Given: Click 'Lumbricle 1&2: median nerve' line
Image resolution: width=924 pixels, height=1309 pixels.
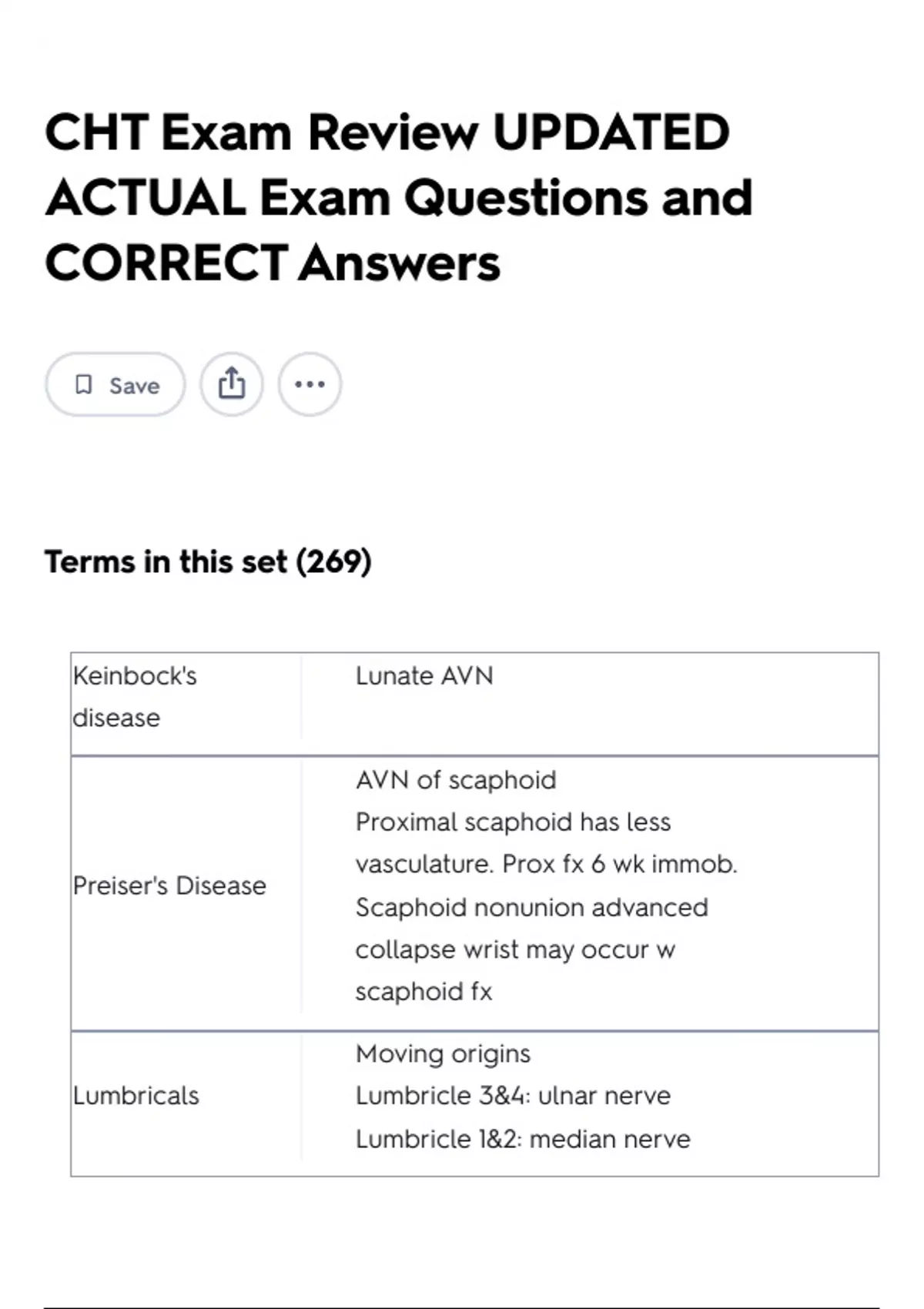Looking at the screenshot, I should pyautogui.click(x=523, y=1139).
